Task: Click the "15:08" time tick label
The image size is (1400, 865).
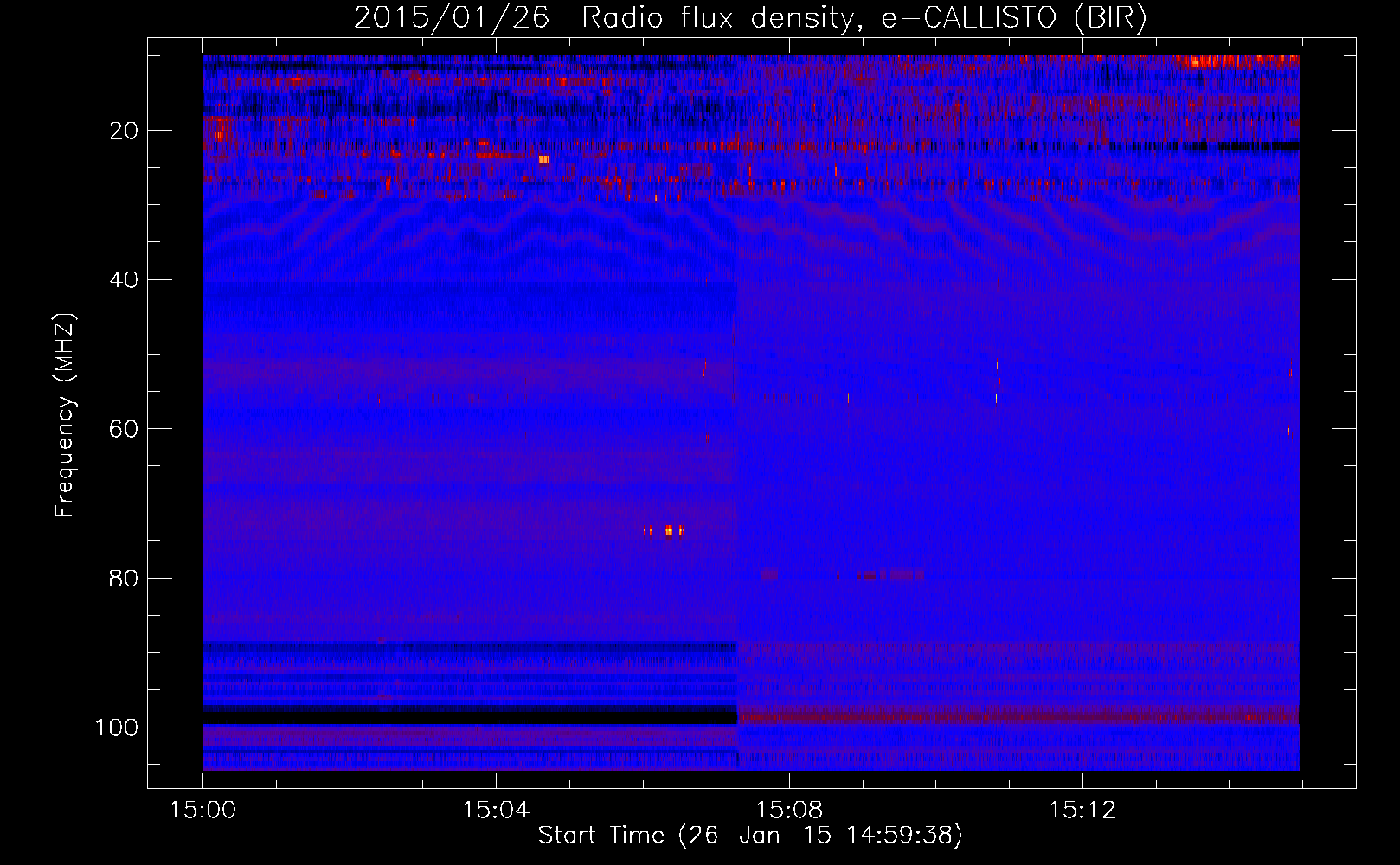Action: pos(789,811)
